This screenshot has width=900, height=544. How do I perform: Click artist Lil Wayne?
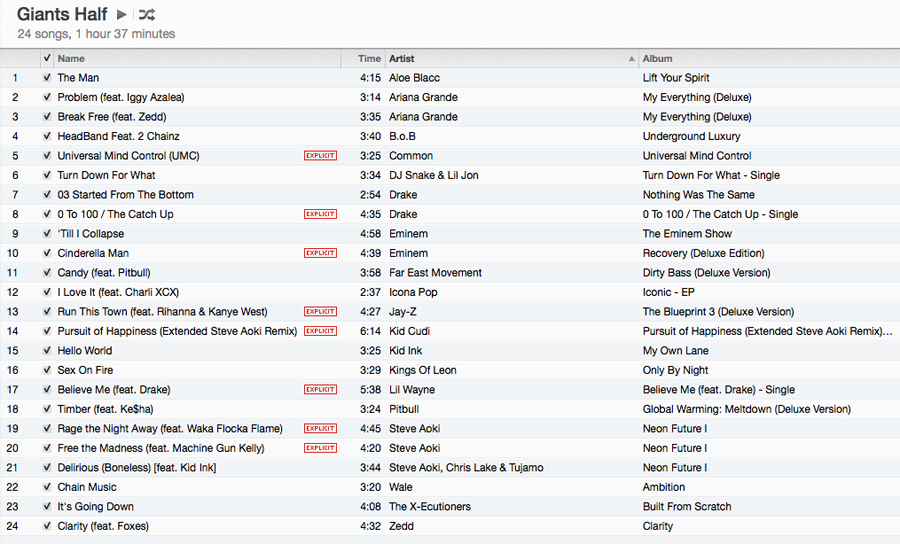(412, 390)
